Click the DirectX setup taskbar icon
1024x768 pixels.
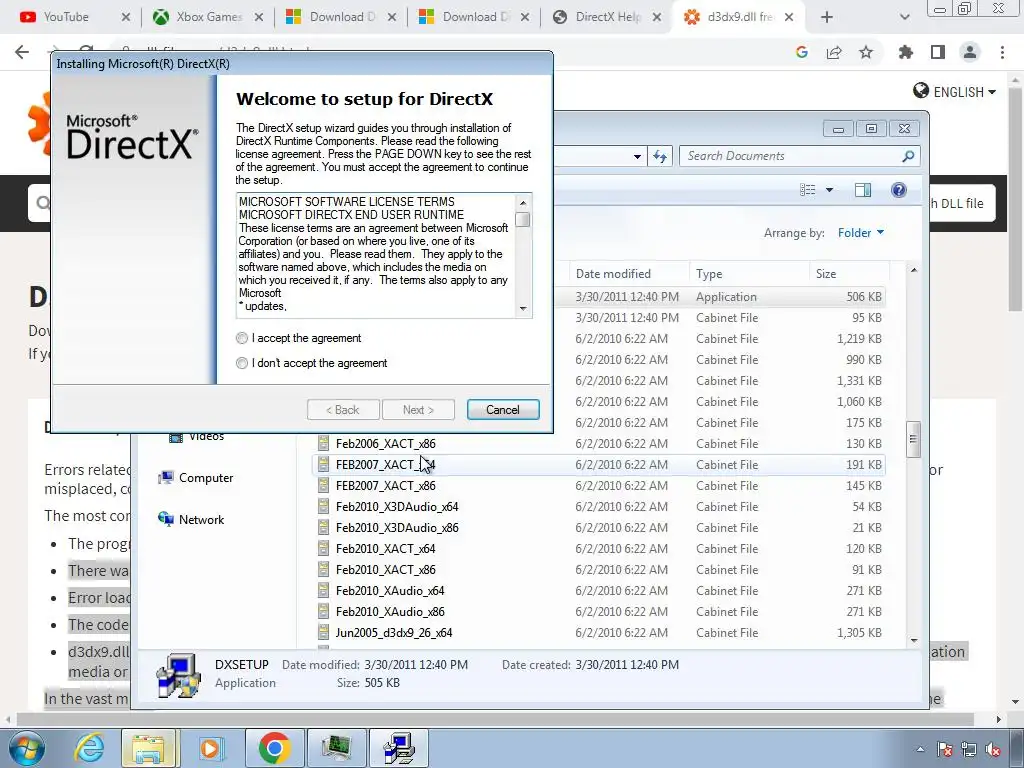[399, 748]
